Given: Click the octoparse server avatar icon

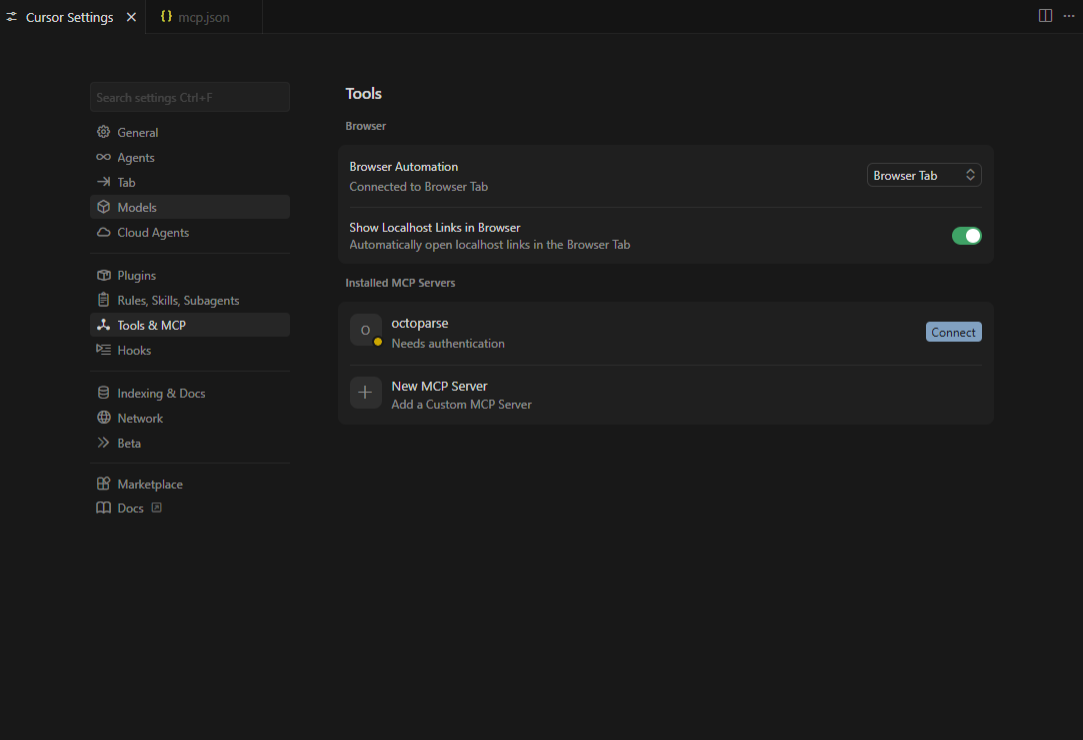Looking at the screenshot, I should point(365,330).
